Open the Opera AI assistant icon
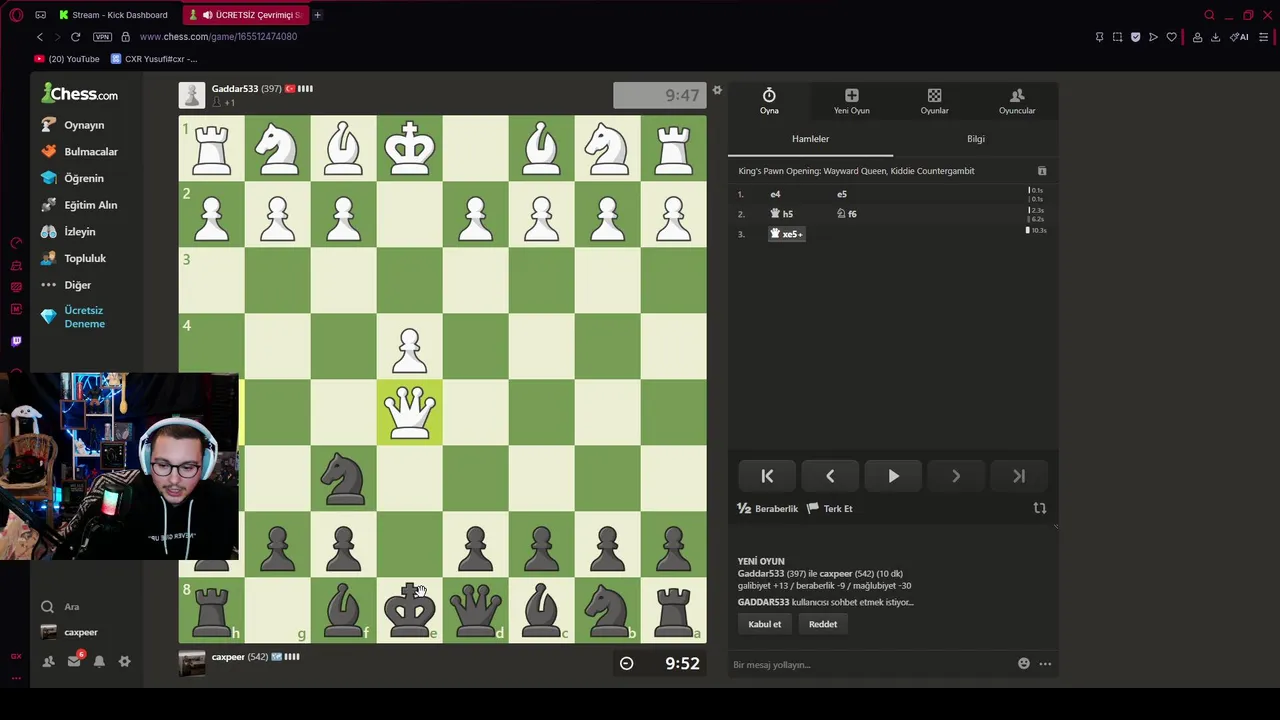 point(1240,37)
